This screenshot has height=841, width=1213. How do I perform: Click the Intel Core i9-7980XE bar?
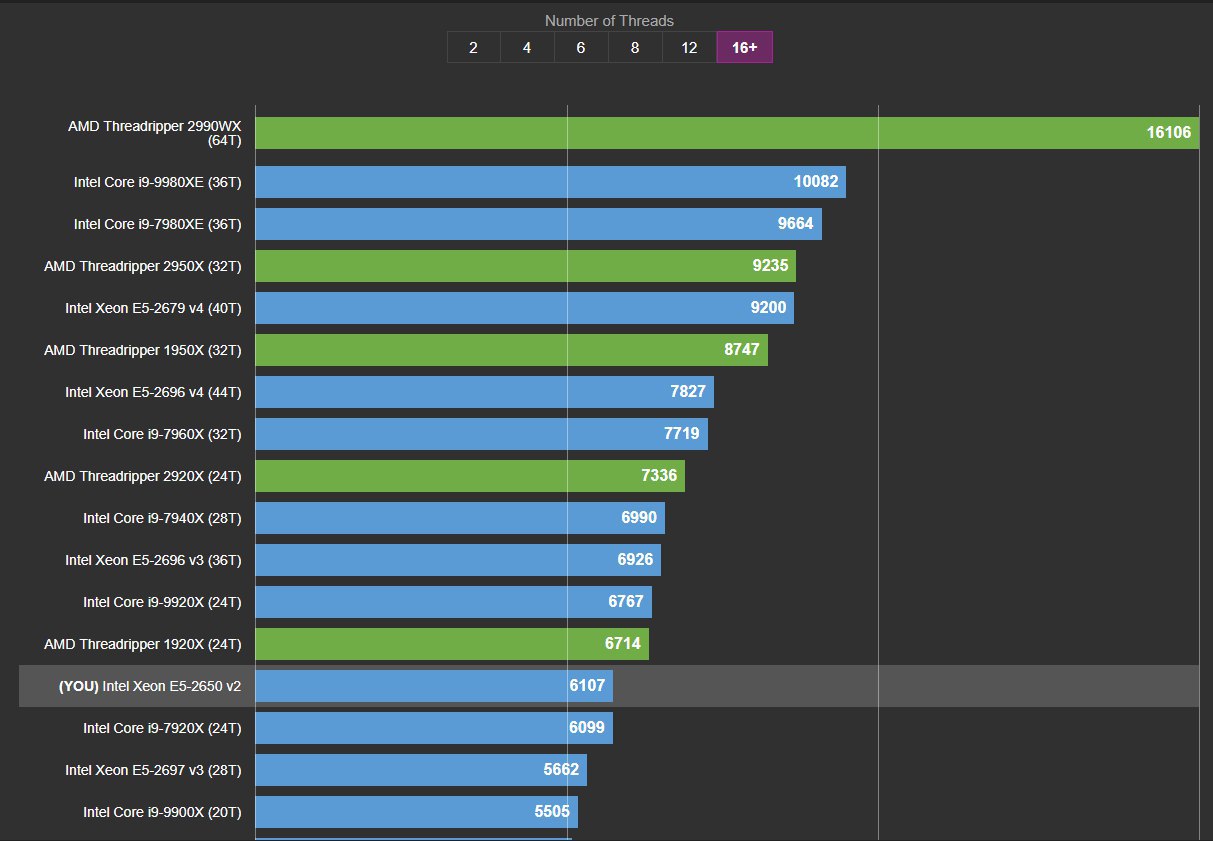tap(539, 224)
